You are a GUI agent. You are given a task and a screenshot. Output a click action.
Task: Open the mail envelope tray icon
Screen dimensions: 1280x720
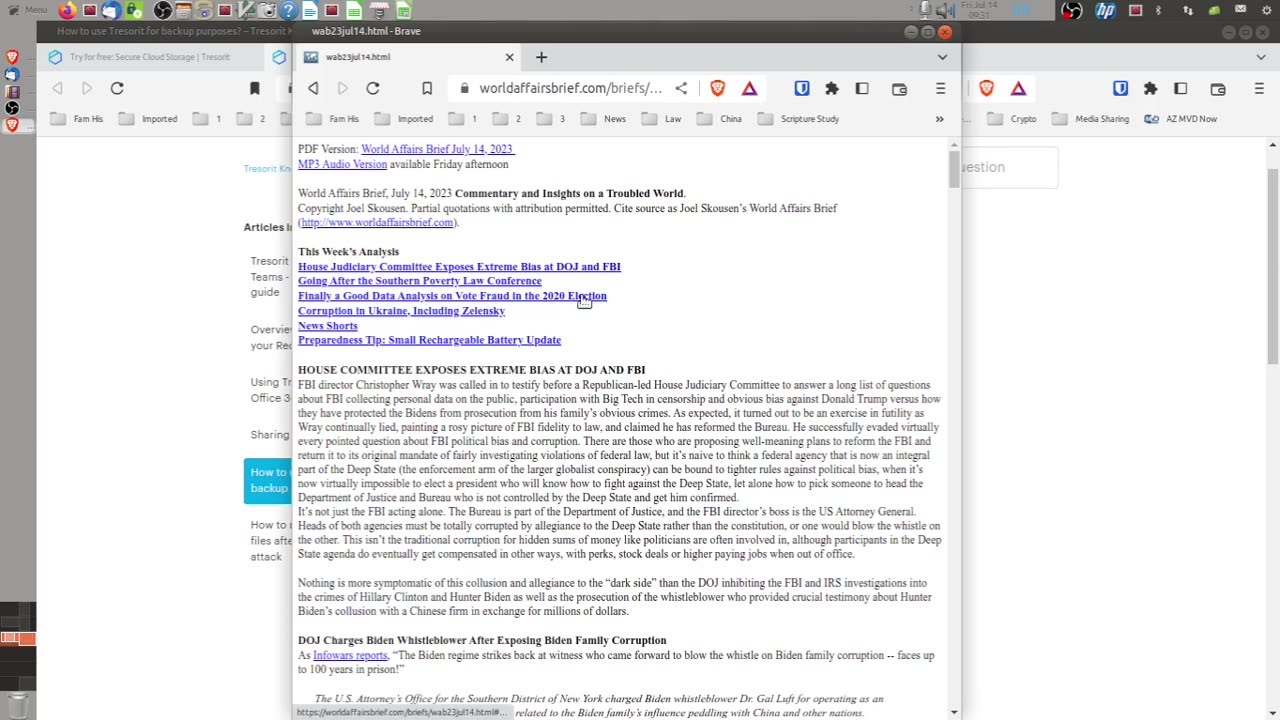[1241, 11]
